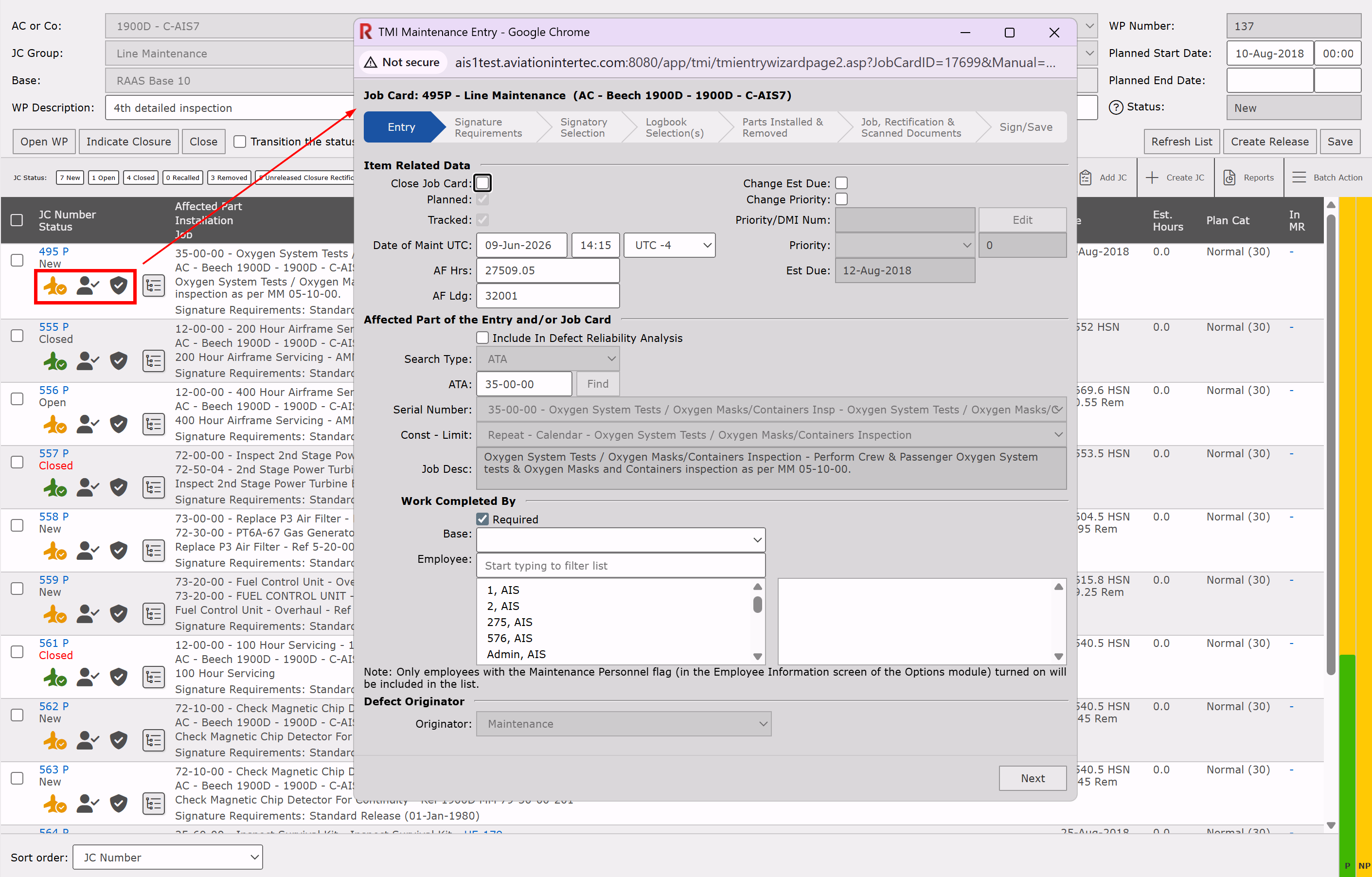This screenshot has height=877, width=1372.
Task: Check the row checkbox for JC 495 P
Action: click(x=17, y=260)
